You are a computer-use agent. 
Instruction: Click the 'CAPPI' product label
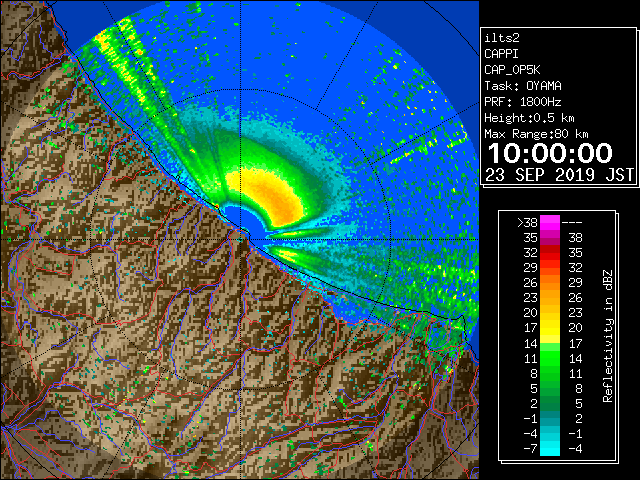pyautogui.click(x=501, y=54)
